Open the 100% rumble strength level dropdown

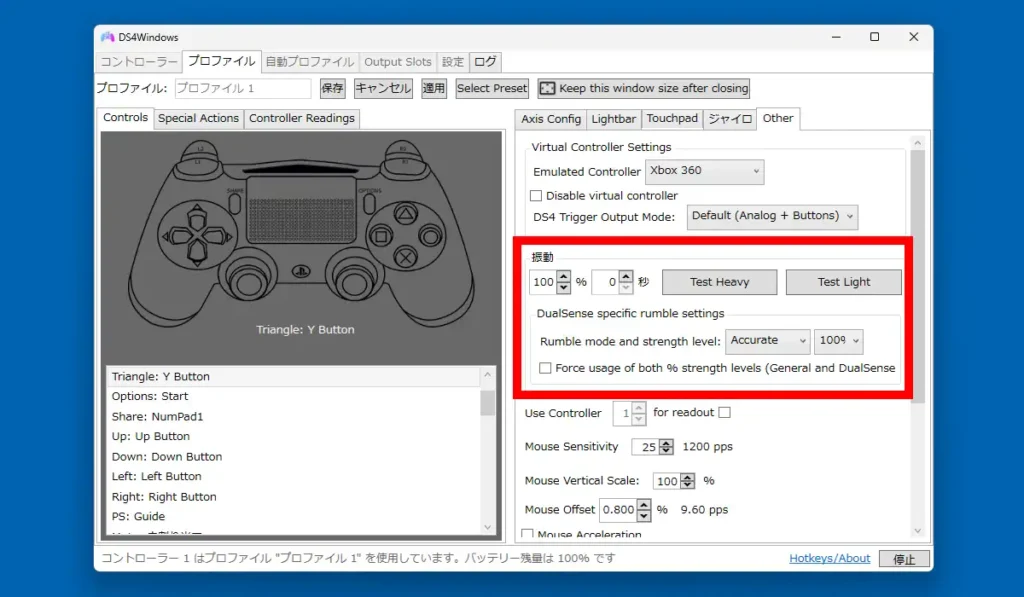click(x=838, y=341)
